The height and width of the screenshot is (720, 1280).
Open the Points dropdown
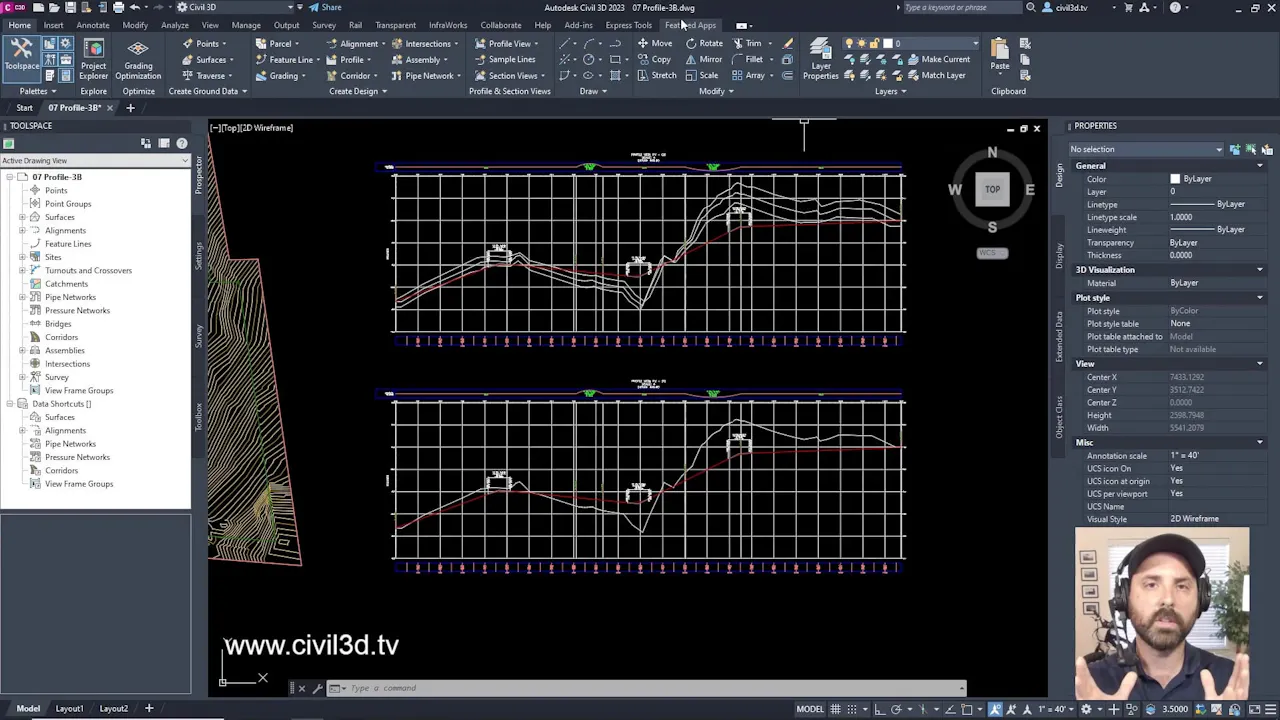point(207,43)
